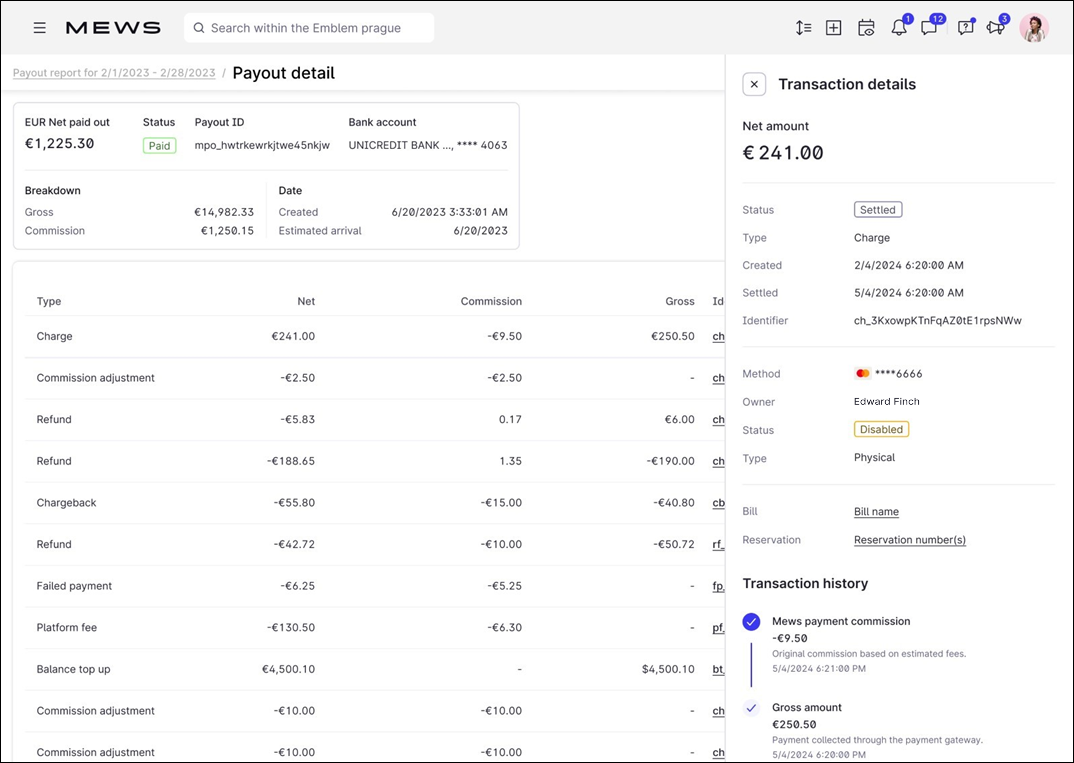Select the Failed payment row
Image resolution: width=1074 pixels, height=763 pixels.
pyautogui.click(x=375, y=586)
